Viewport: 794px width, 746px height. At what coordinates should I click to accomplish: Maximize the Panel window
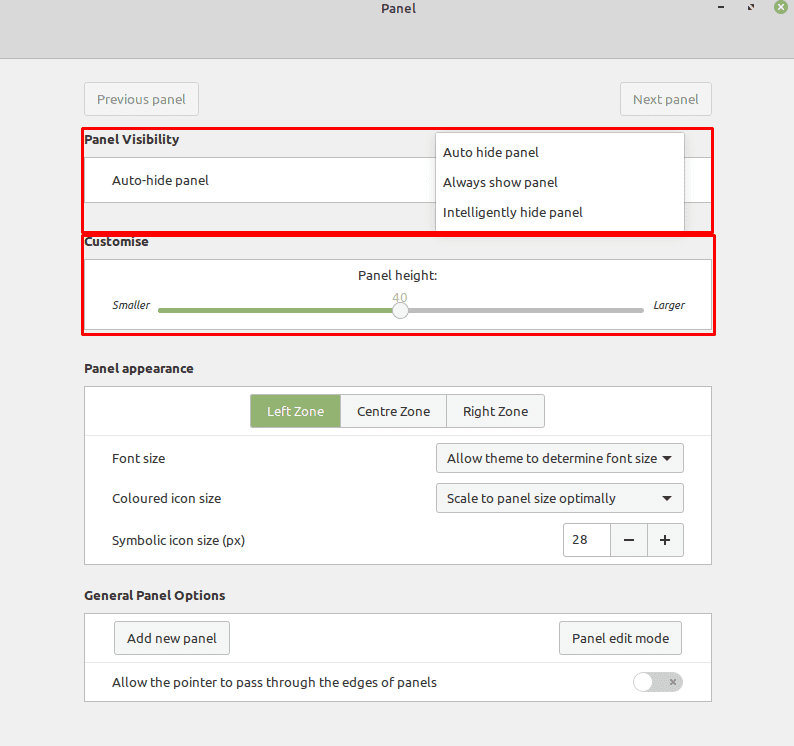tap(751, 7)
